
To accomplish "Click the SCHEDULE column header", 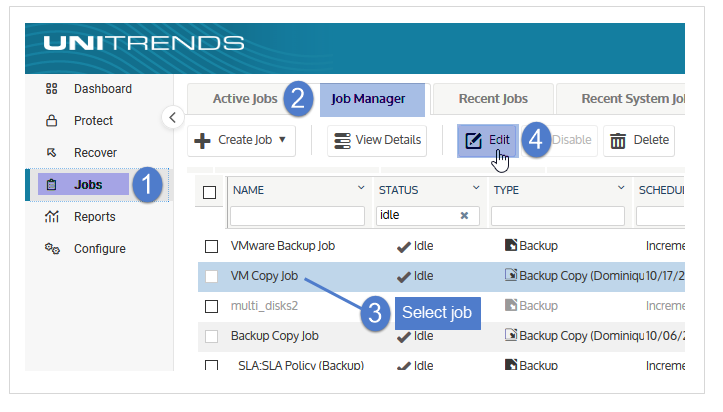I will point(661,190).
